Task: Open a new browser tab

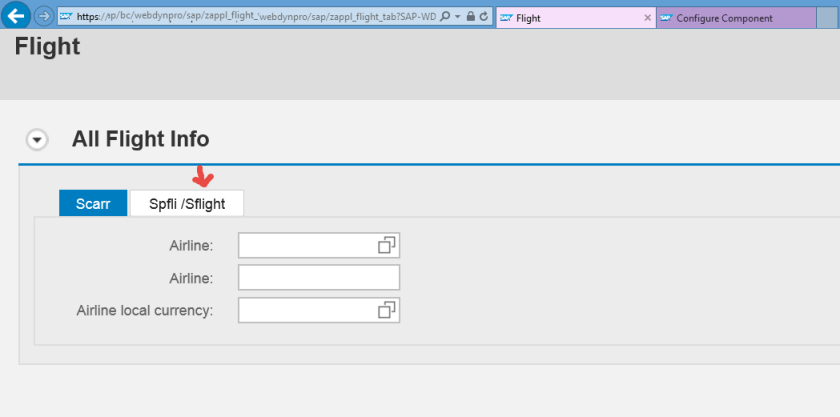Action: pos(828,18)
